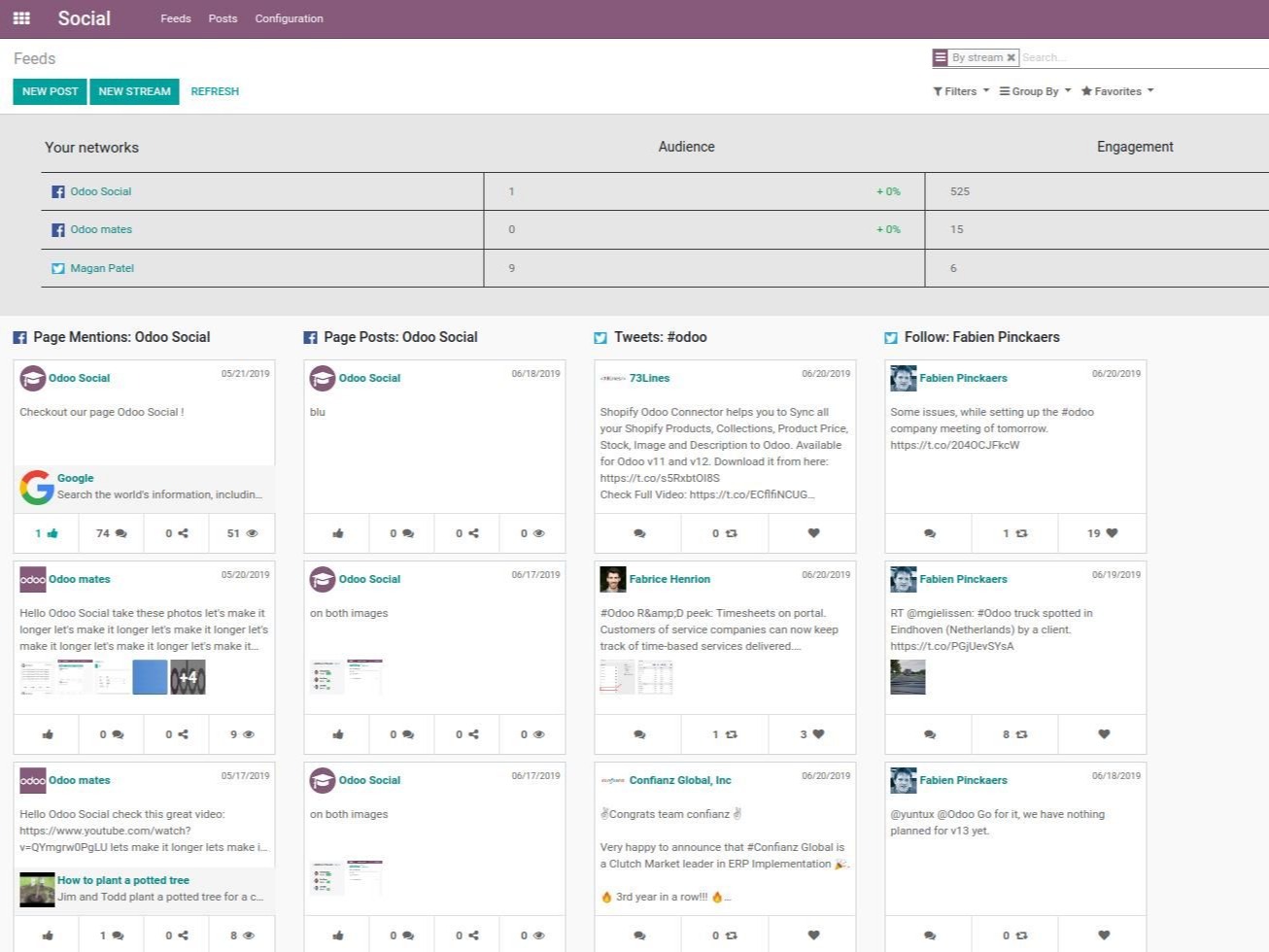Click the Facebook icon beside Odoo Social network
This screenshot has width=1269, height=952.
coord(57,190)
